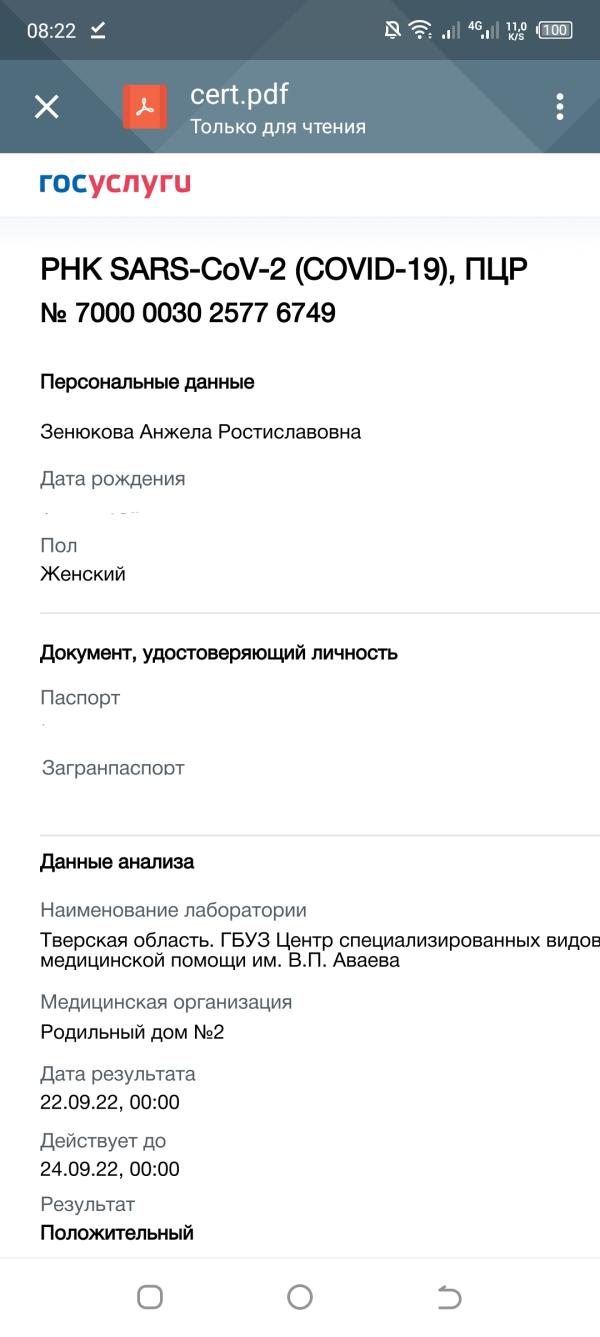Screen dimensions: 600x1337
Task: Tap the red PDF file icon
Action: point(145,107)
